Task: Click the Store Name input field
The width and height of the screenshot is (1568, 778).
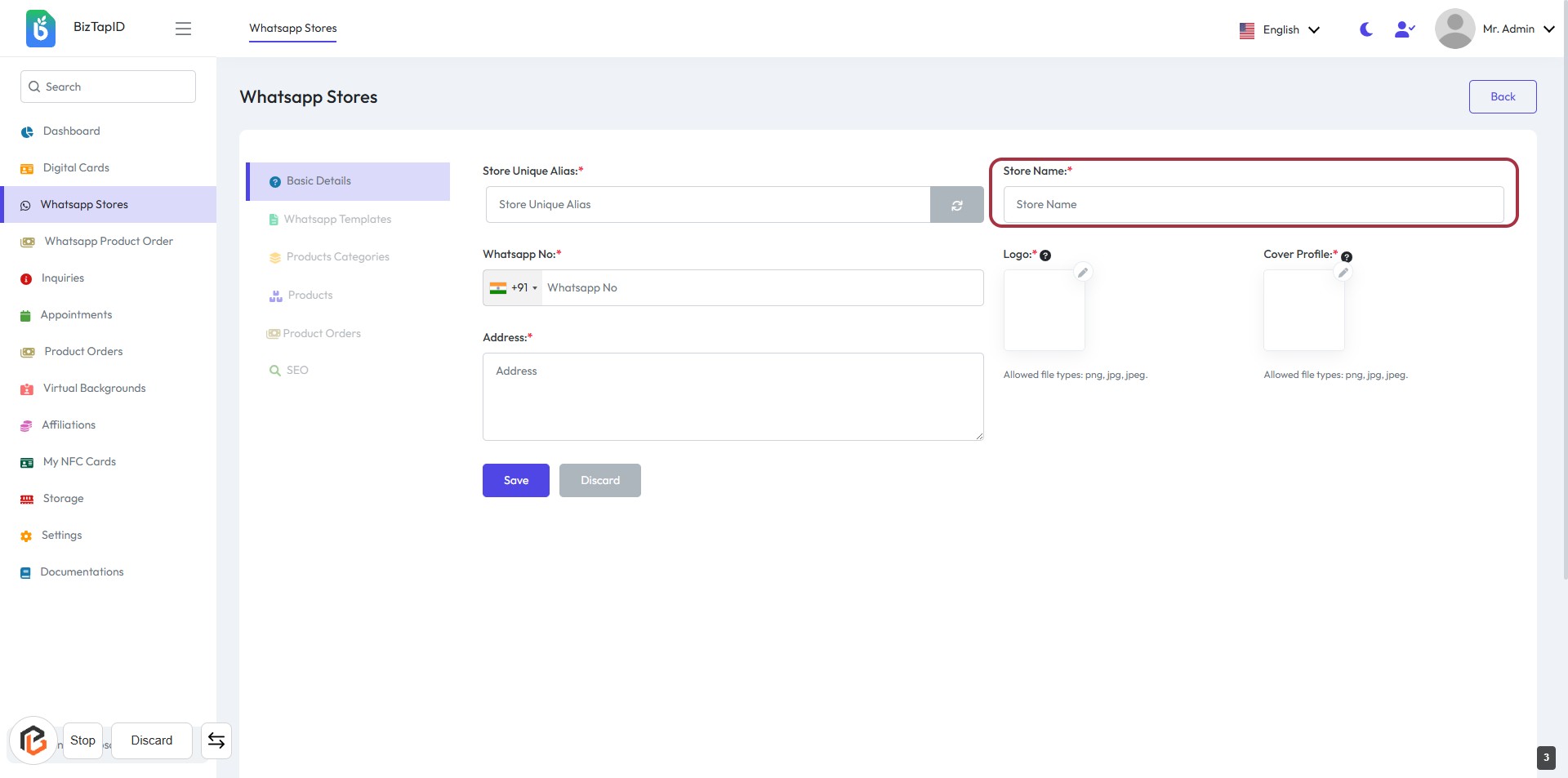Action: click(x=1253, y=205)
